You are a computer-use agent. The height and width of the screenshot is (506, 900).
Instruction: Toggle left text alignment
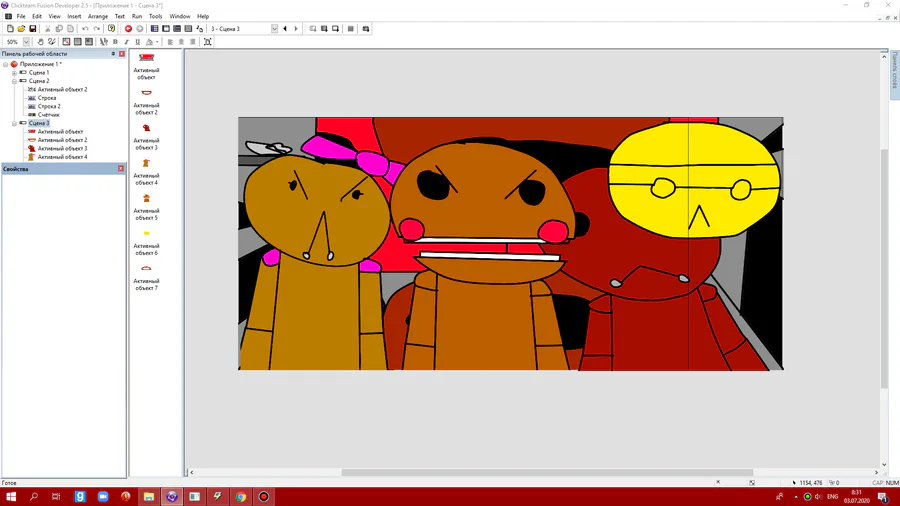pyautogui.click(x=170, y=42)
